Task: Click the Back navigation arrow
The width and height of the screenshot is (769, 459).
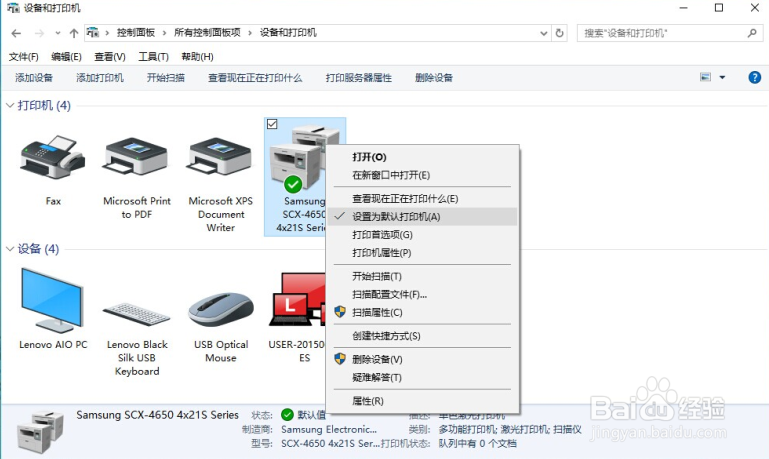Action: 16,33
